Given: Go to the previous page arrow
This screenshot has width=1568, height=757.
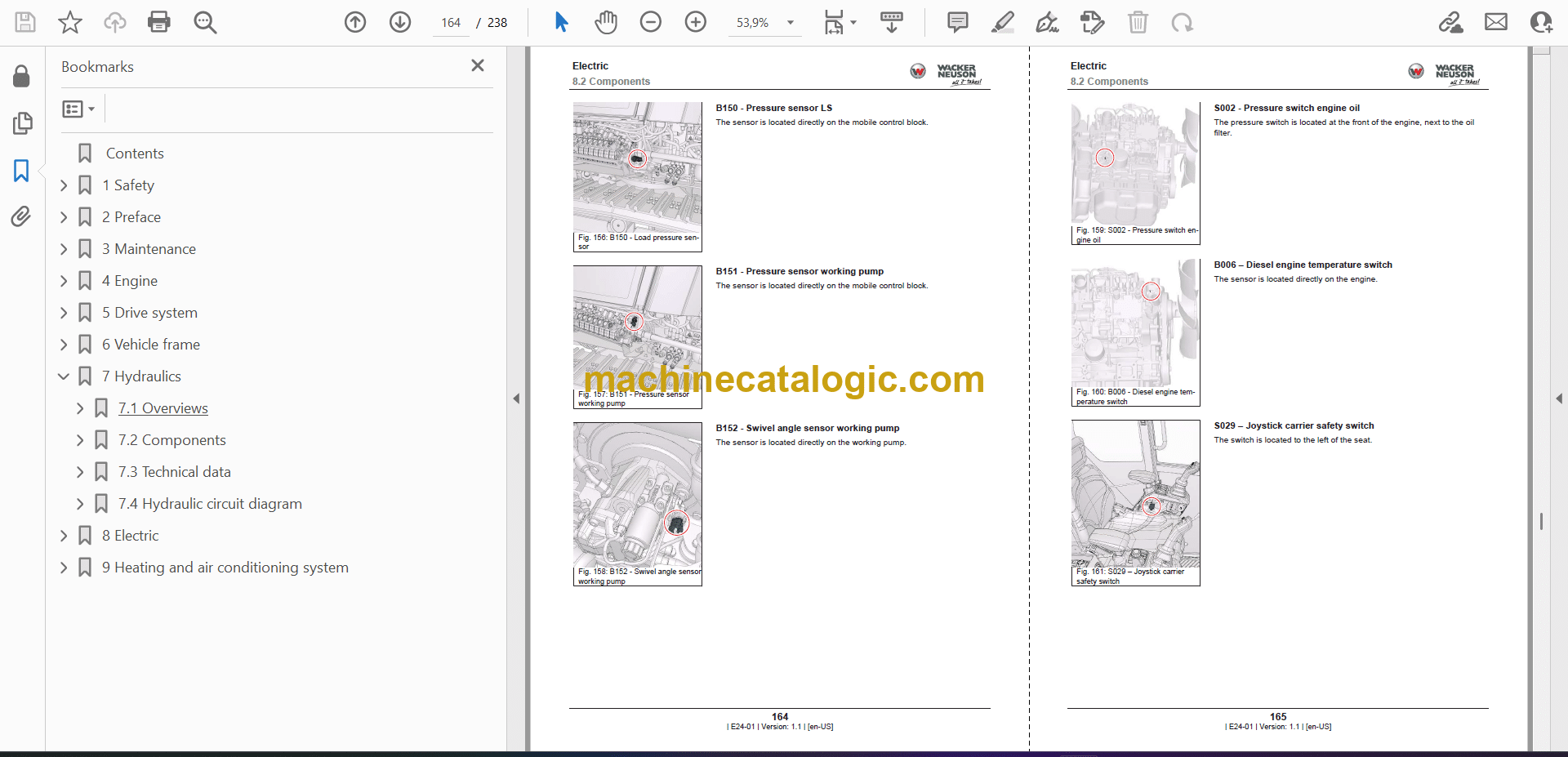Looking at the screenshot, I should pos(355,22).
